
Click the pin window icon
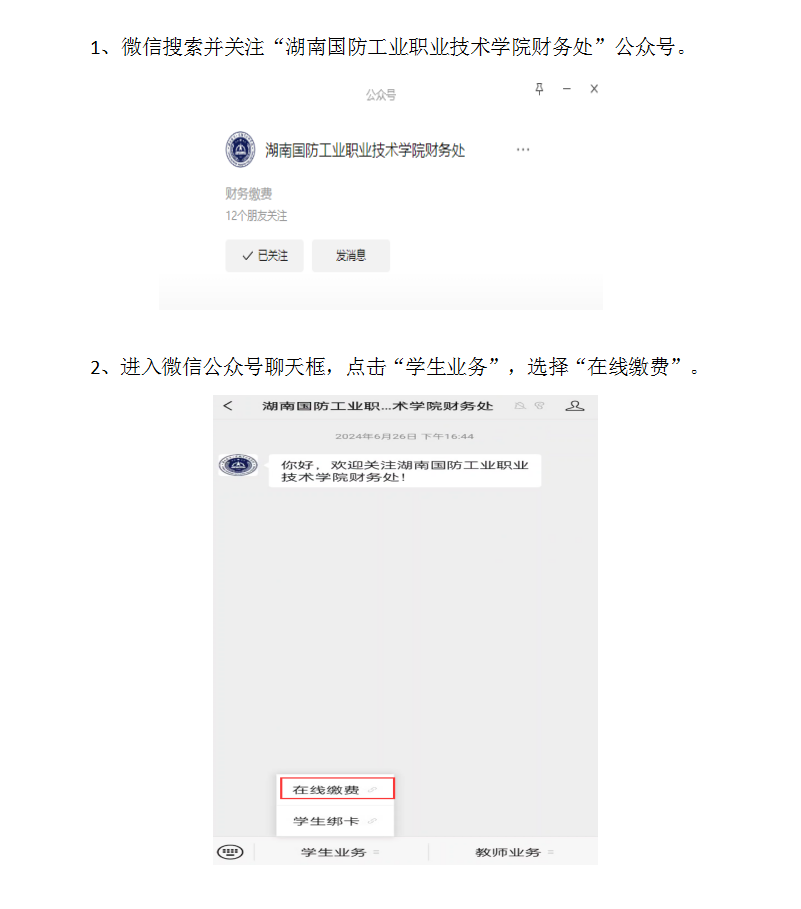coord(539,89)
